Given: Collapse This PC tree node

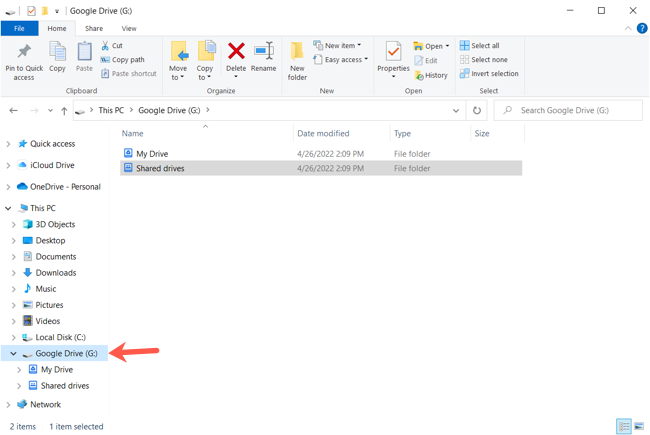Looking at the screenshot, I should (8, 208).
